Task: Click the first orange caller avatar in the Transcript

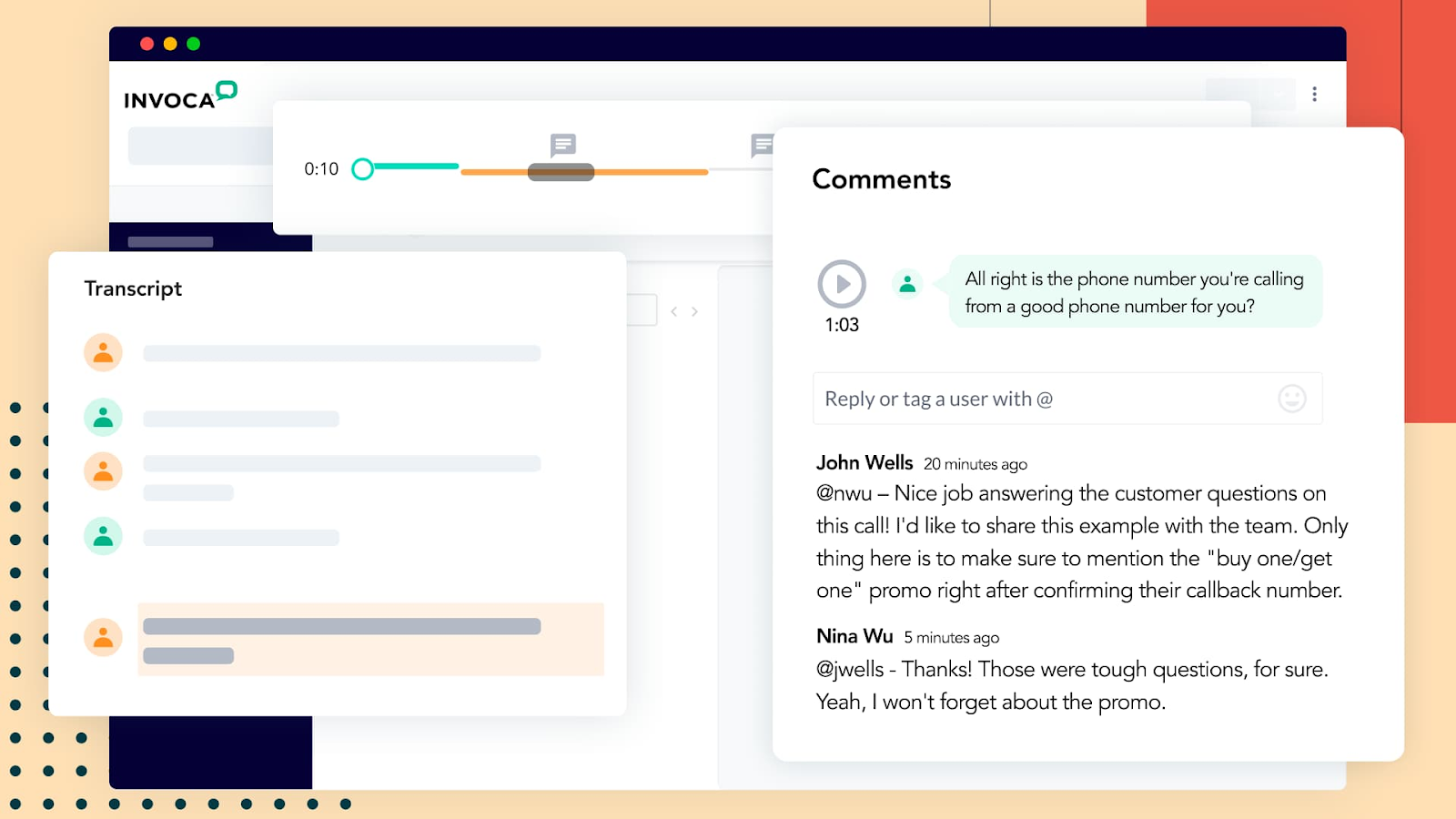Action: pyautogui.click(x=103, y=352)
